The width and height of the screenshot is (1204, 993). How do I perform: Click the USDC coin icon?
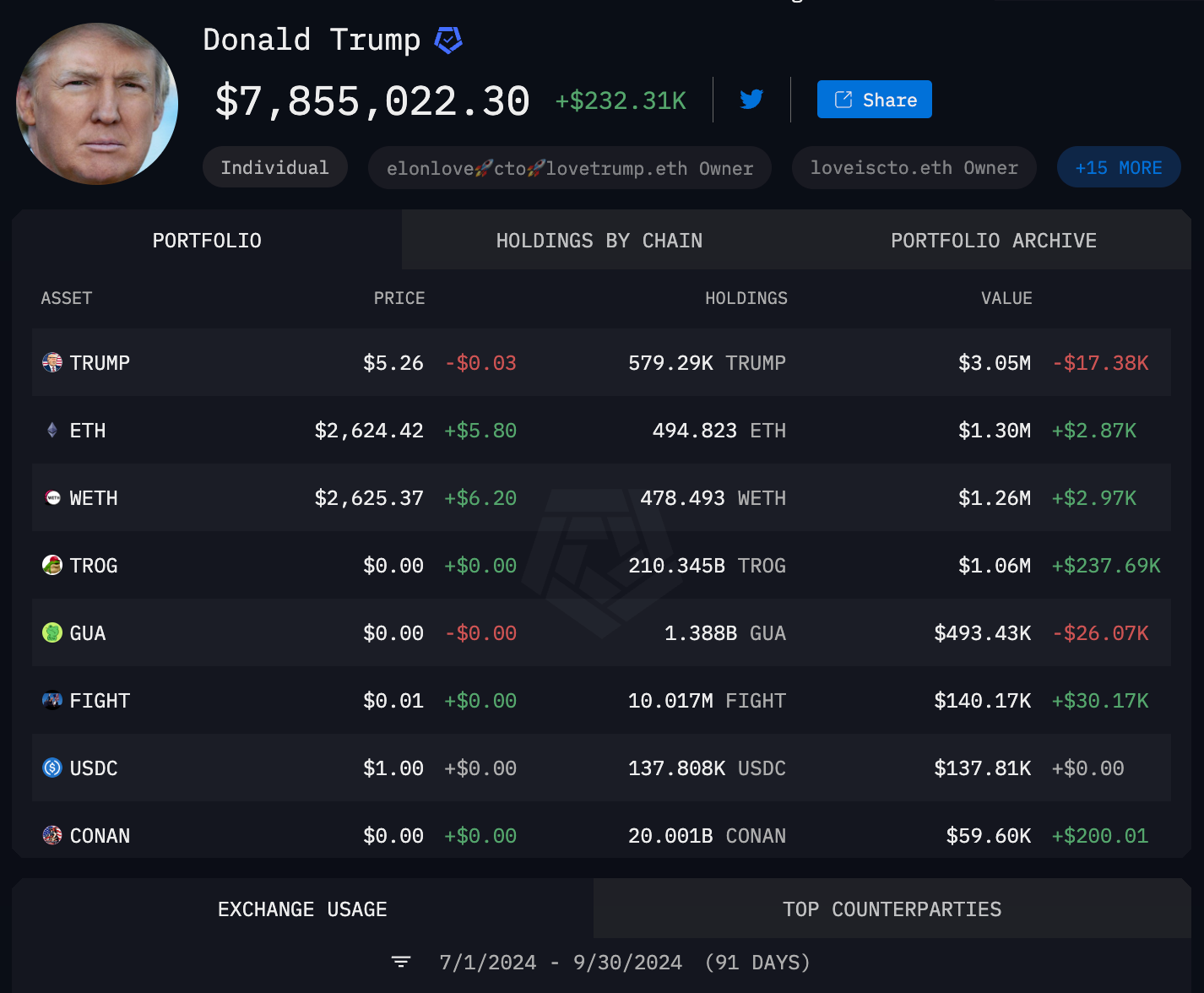point(52,768)
